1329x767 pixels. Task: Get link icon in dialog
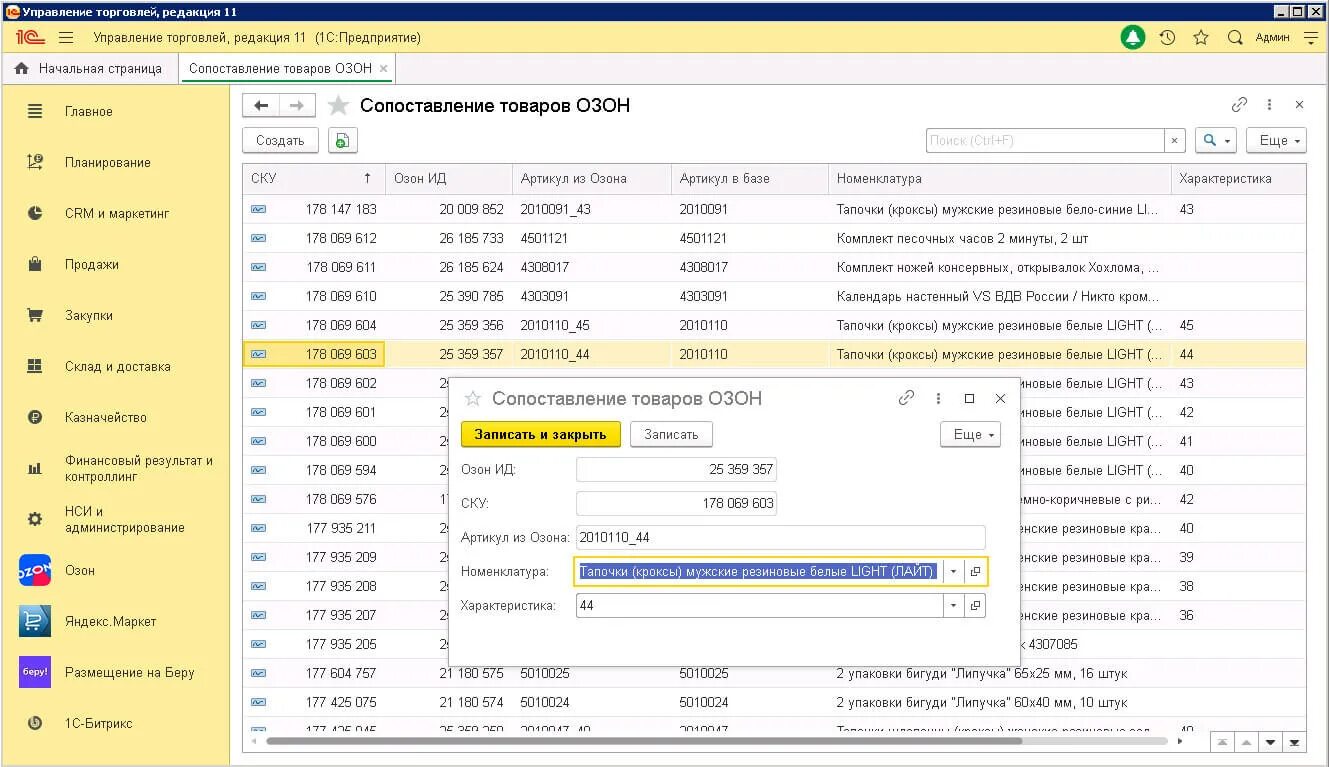point(906,398)
